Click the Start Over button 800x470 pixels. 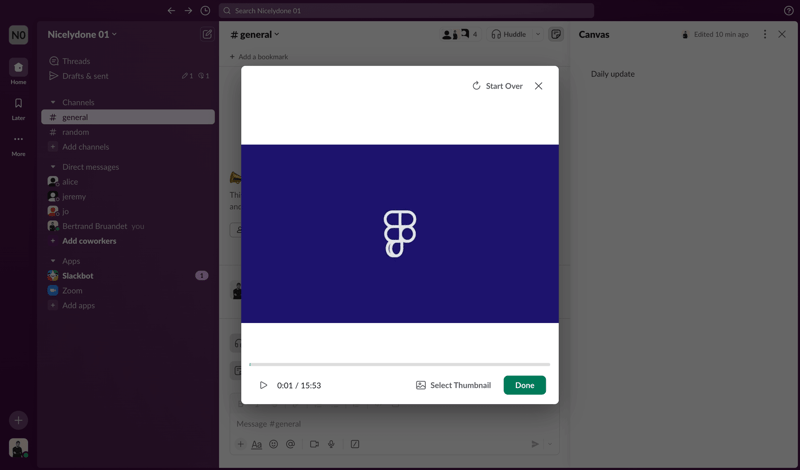point(497,86)
